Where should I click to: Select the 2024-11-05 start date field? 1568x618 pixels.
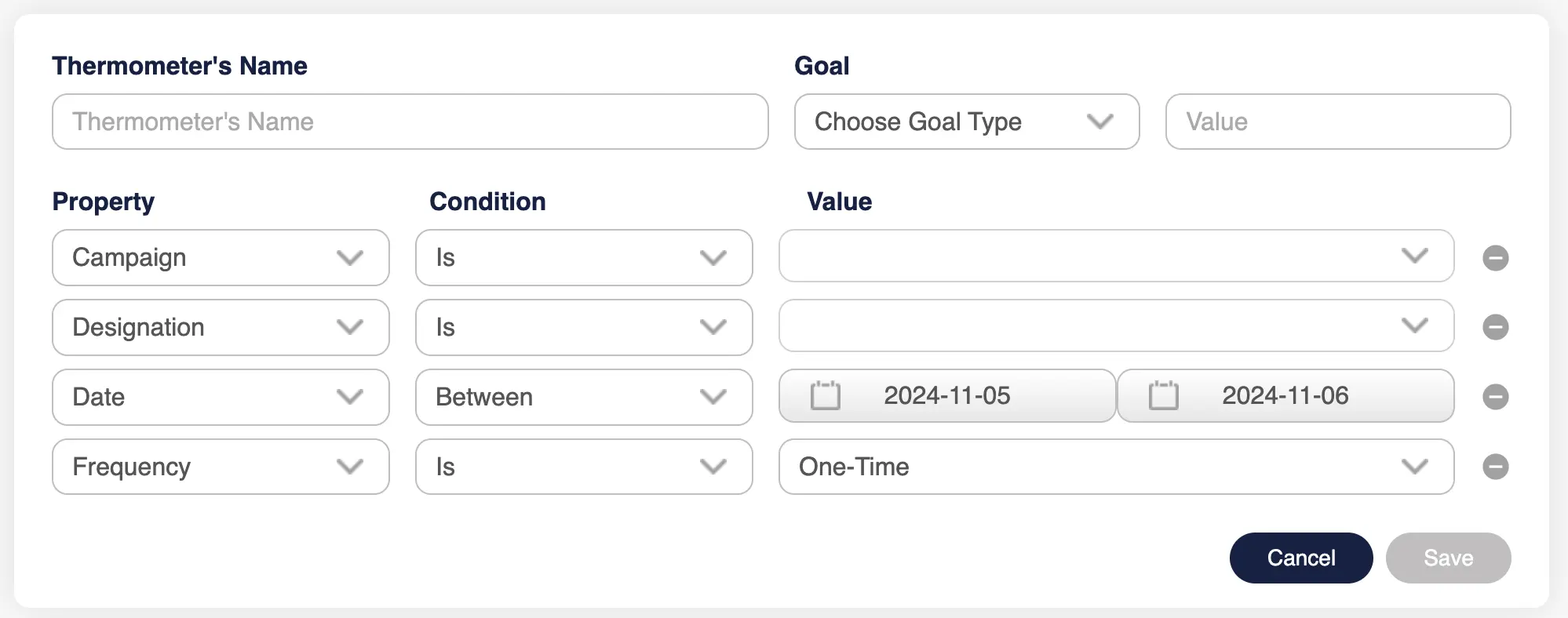tap(947, 395)
